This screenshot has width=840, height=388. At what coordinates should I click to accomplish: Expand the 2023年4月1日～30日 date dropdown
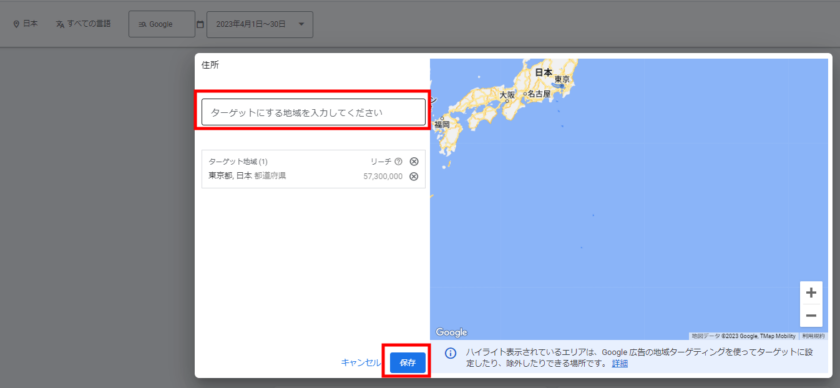260,24
